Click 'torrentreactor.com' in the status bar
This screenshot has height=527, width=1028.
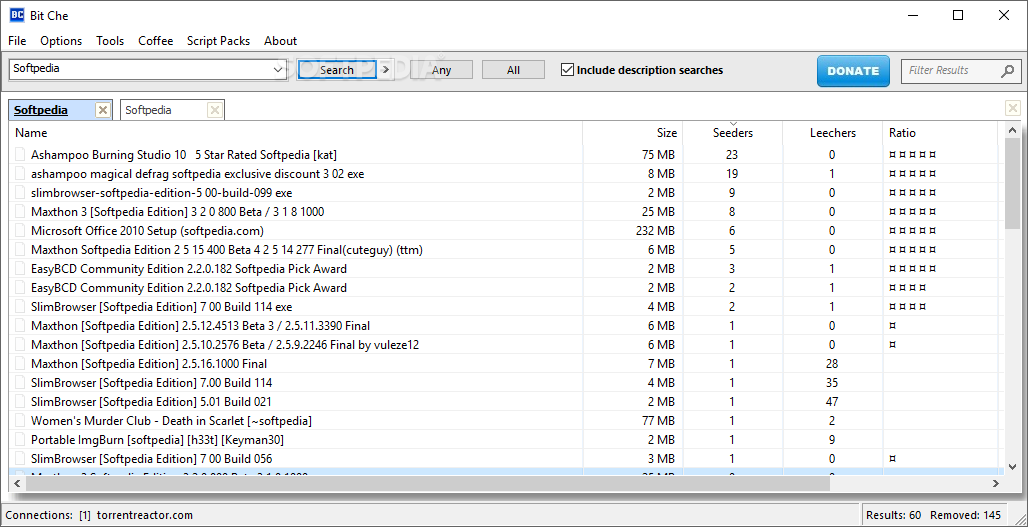point(145,515)
